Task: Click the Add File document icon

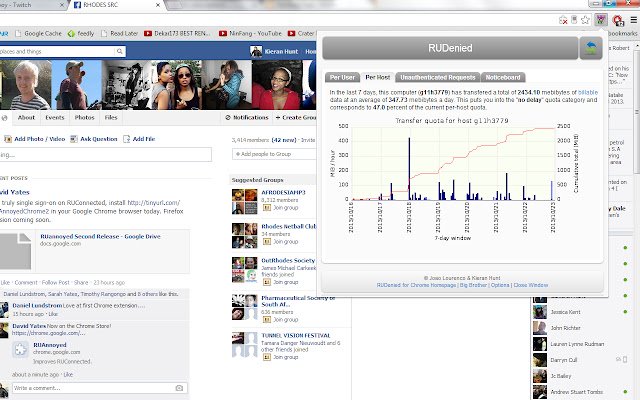Action: pos(127,139)
